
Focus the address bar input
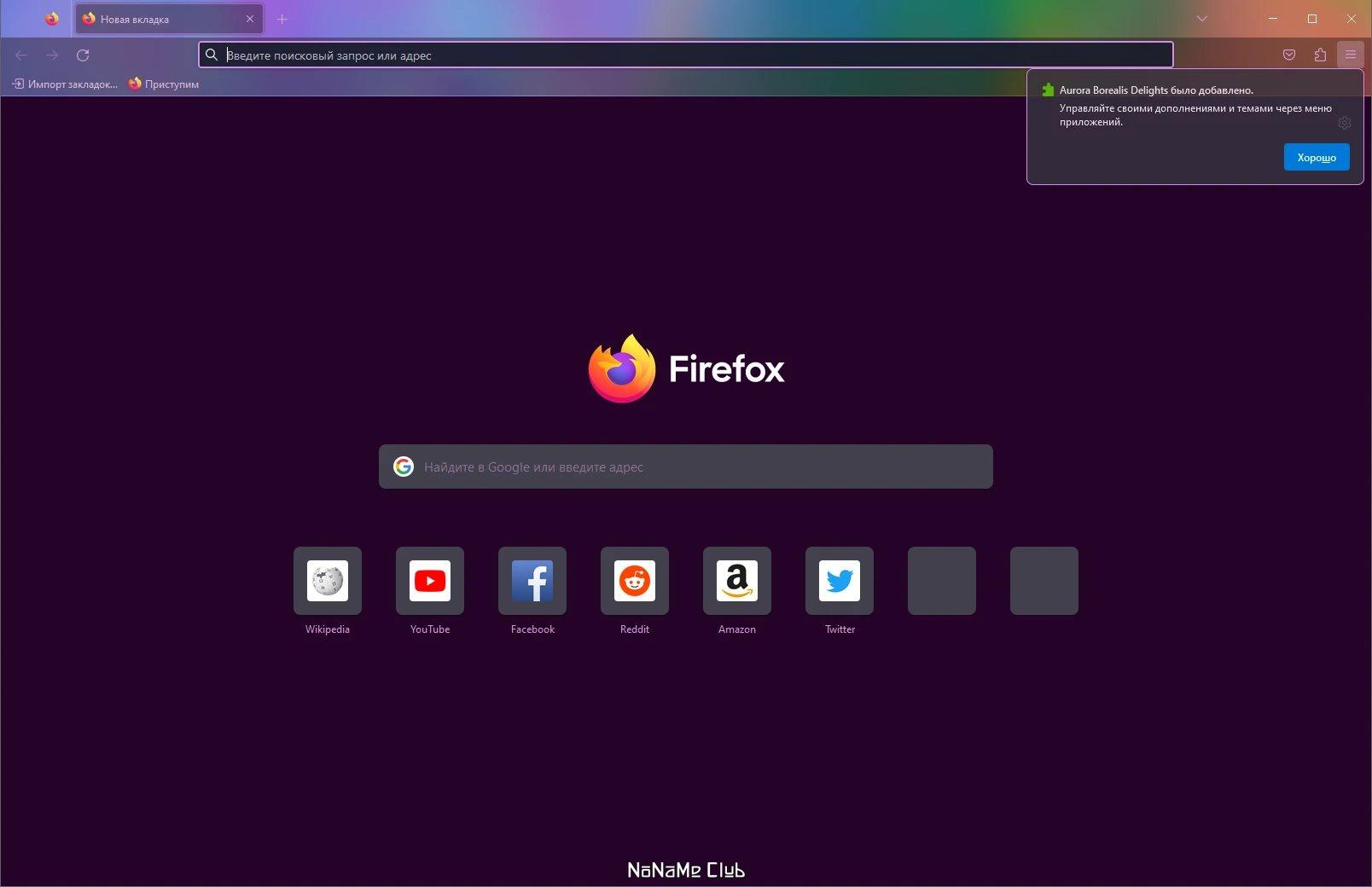point(686,55)
